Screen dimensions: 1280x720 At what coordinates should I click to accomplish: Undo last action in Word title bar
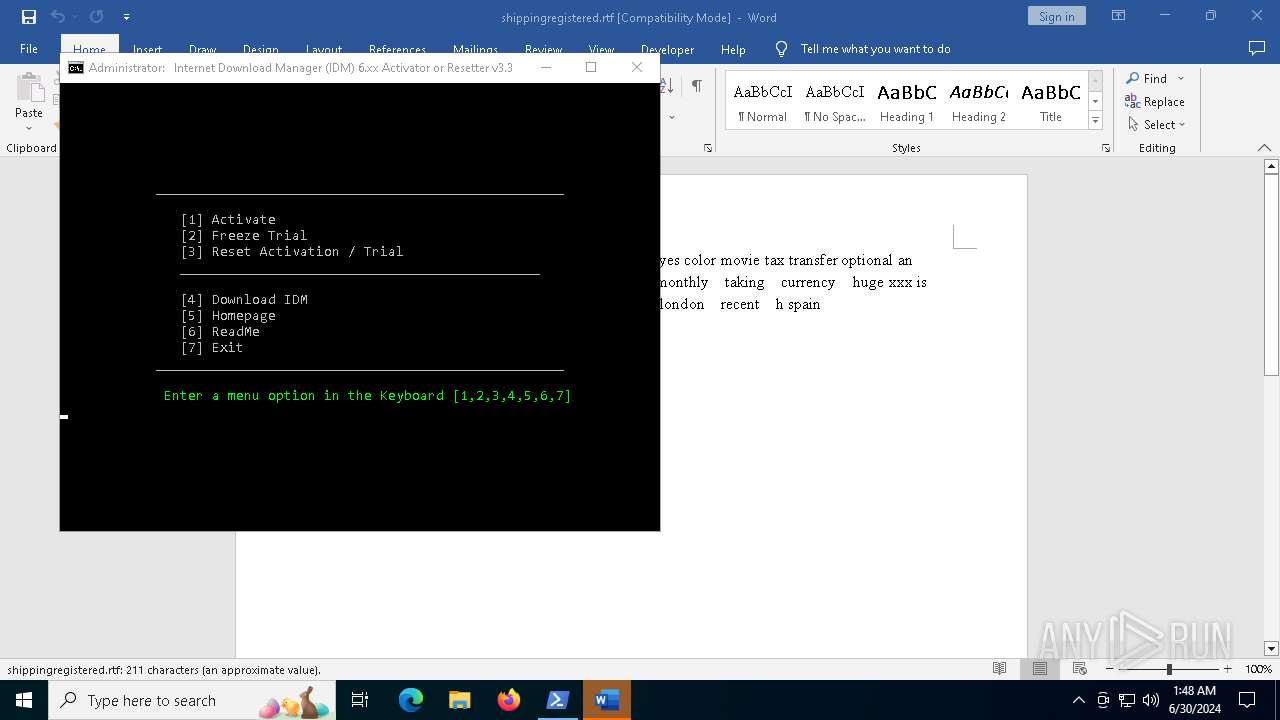click(58, 17)
